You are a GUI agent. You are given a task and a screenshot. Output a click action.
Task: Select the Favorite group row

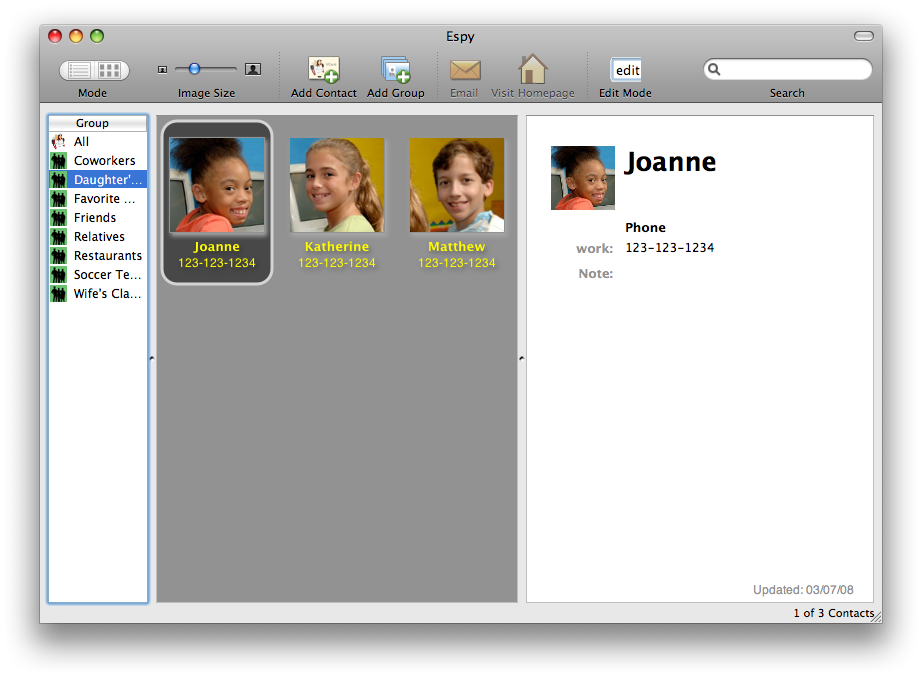coord(98,199)
